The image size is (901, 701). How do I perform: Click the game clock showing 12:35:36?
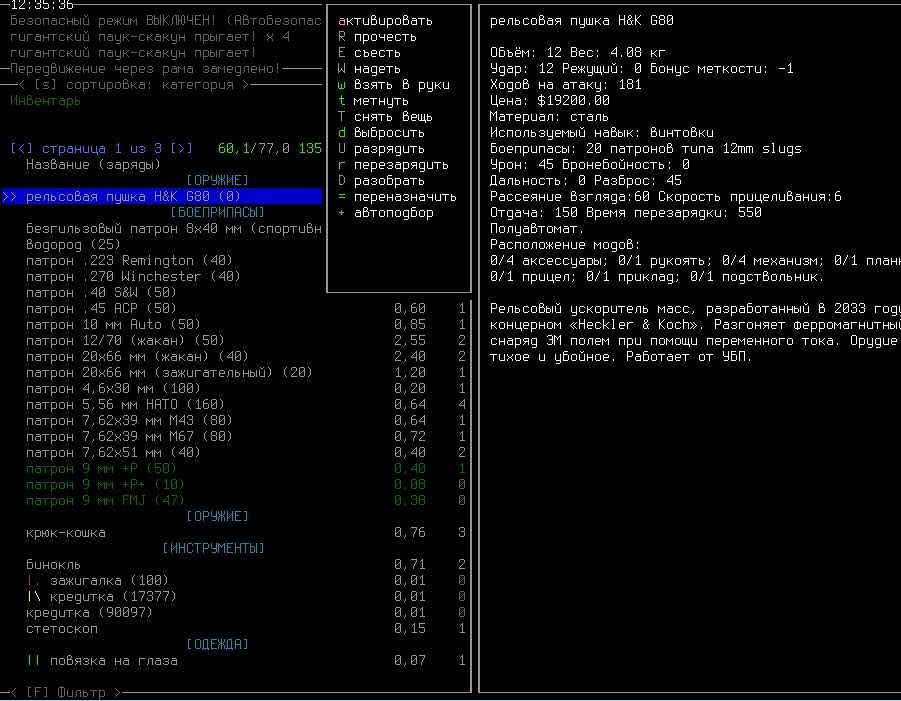click(x=42, y=5)
